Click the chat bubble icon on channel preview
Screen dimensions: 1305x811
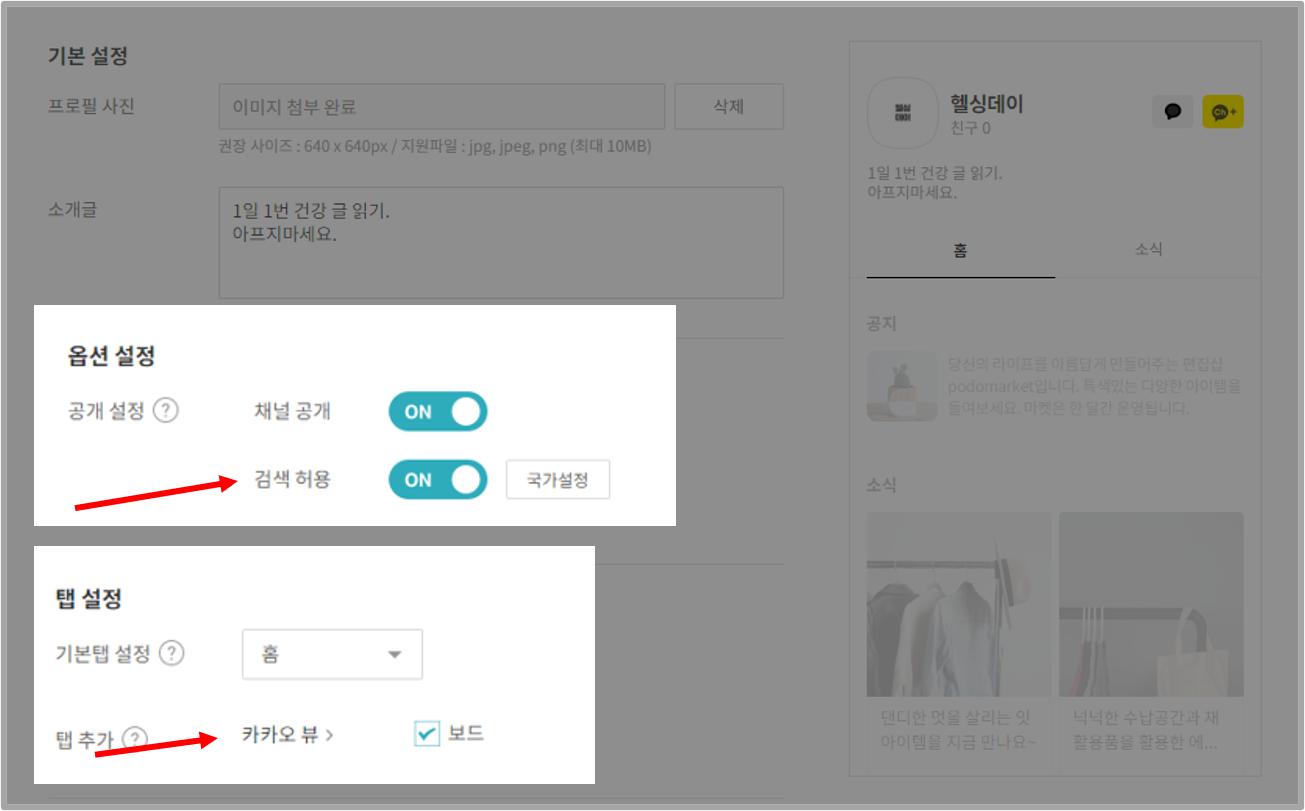(1172, 111)
